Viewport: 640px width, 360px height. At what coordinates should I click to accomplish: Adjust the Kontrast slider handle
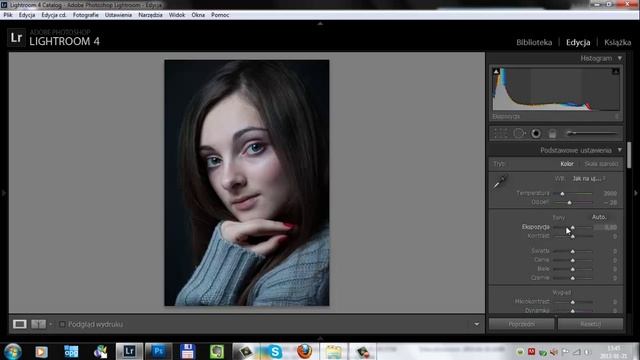click(573, 236)
